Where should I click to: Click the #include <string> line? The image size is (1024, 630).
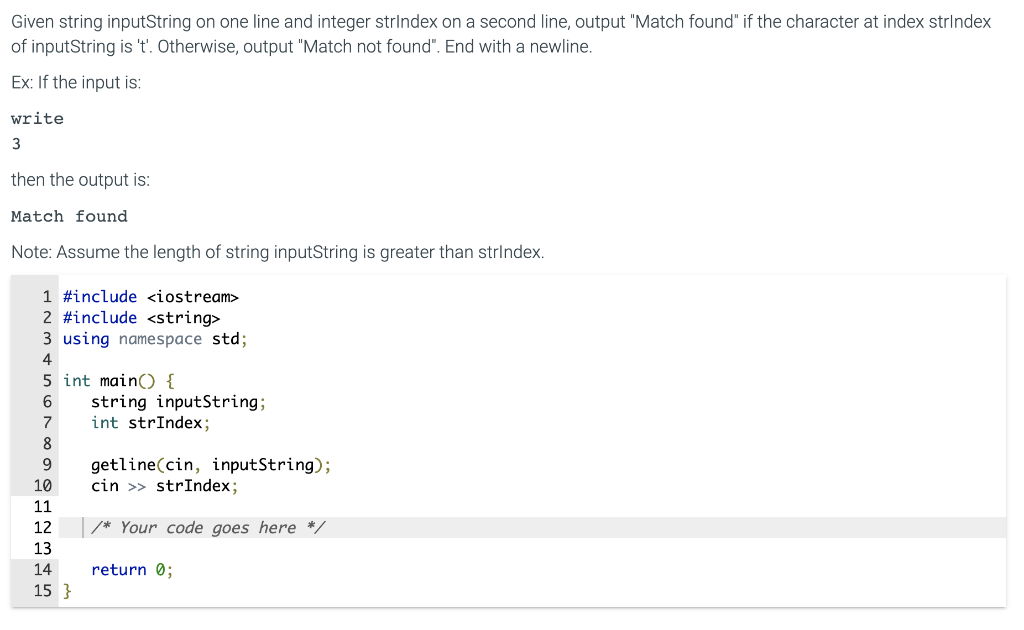click(x=142, y=318)
